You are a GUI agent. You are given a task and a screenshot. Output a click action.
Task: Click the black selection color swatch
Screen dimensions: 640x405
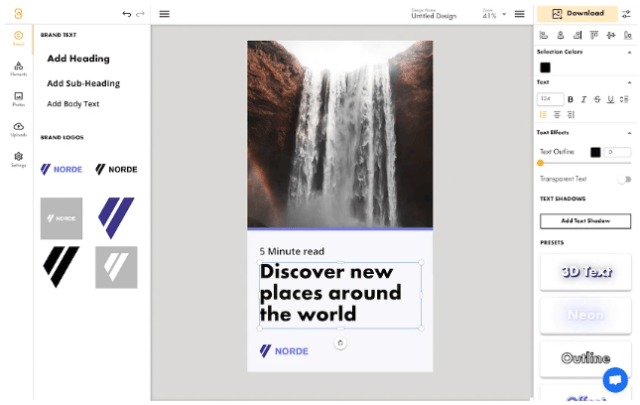545,67
